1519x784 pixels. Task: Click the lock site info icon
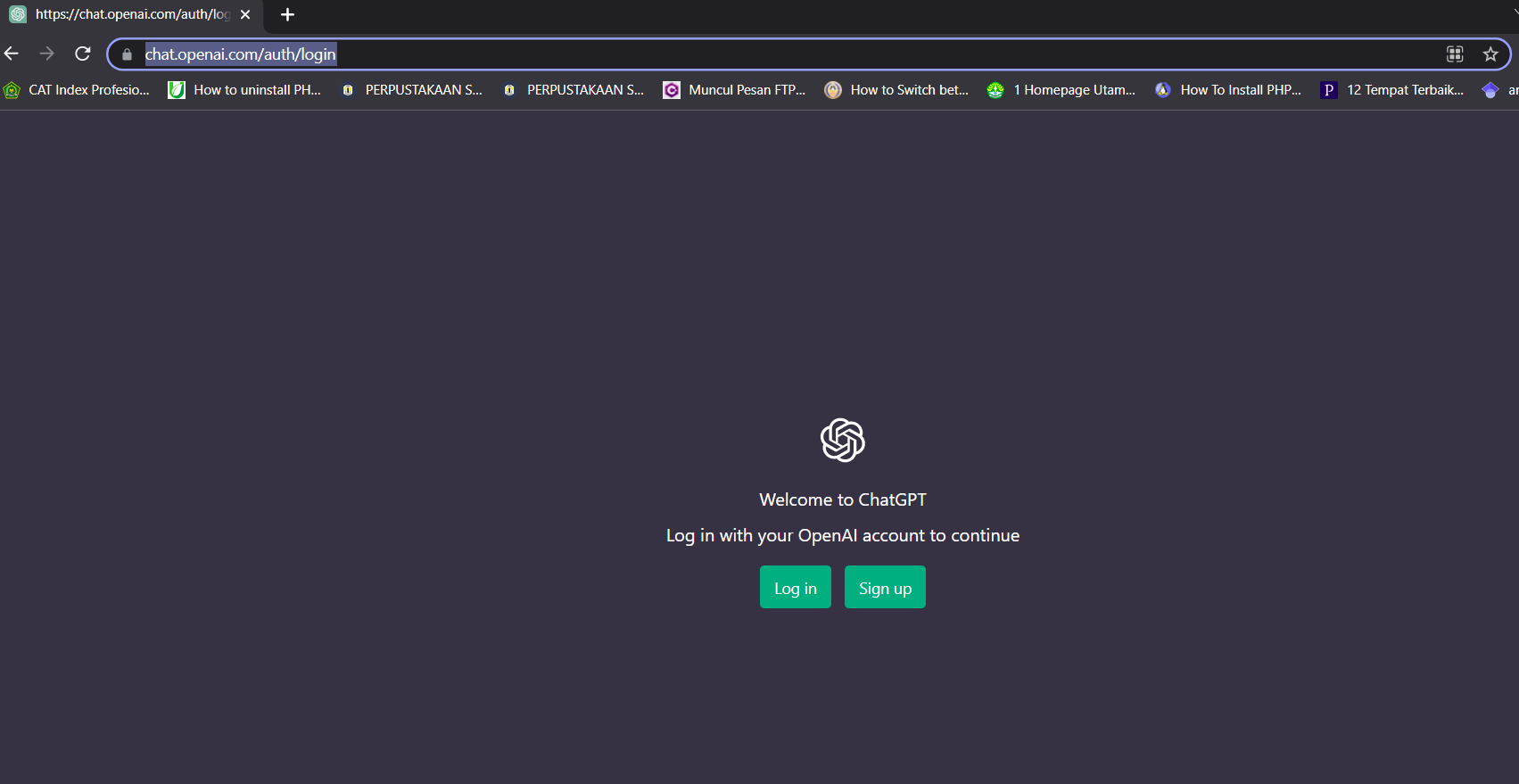pos(127,54)
